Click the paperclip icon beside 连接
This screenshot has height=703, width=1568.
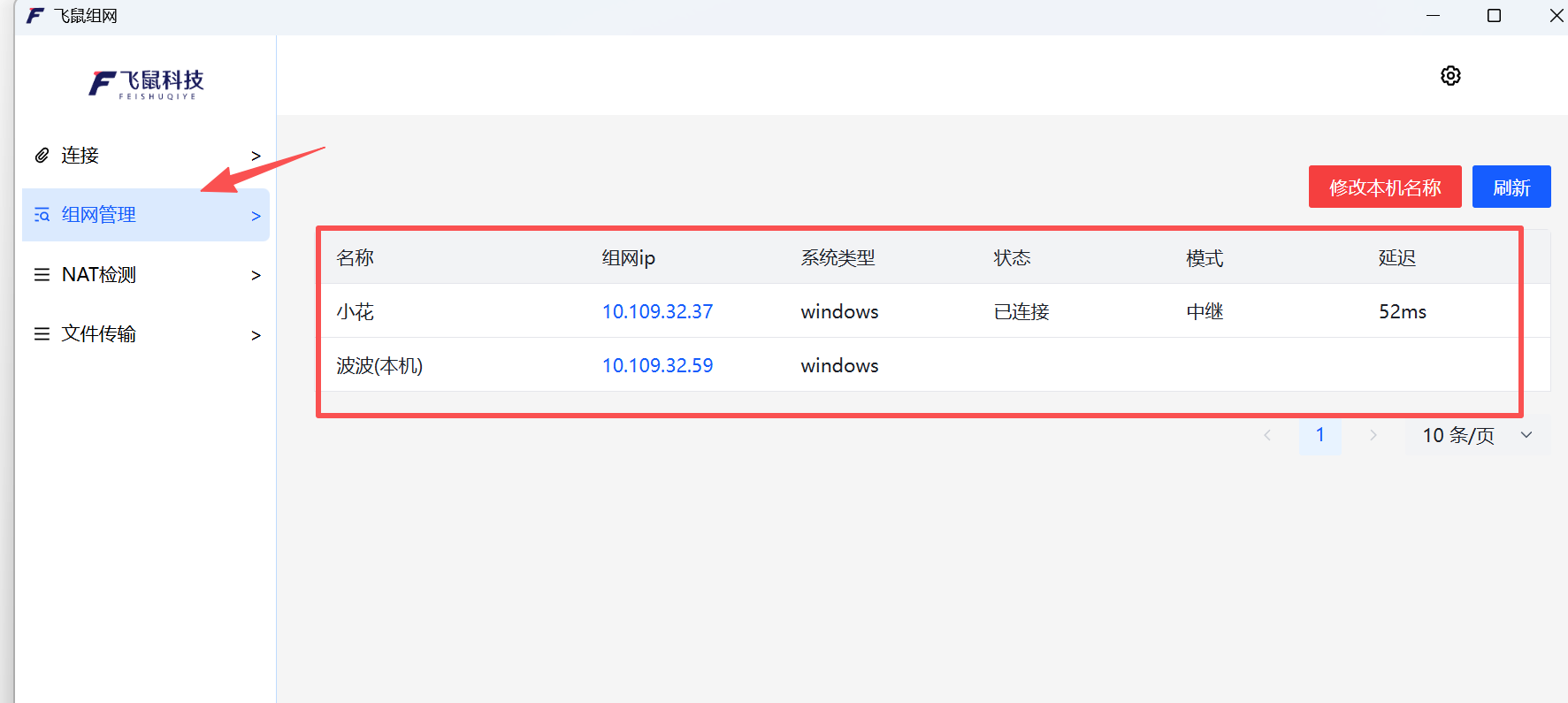coord(42,156)
